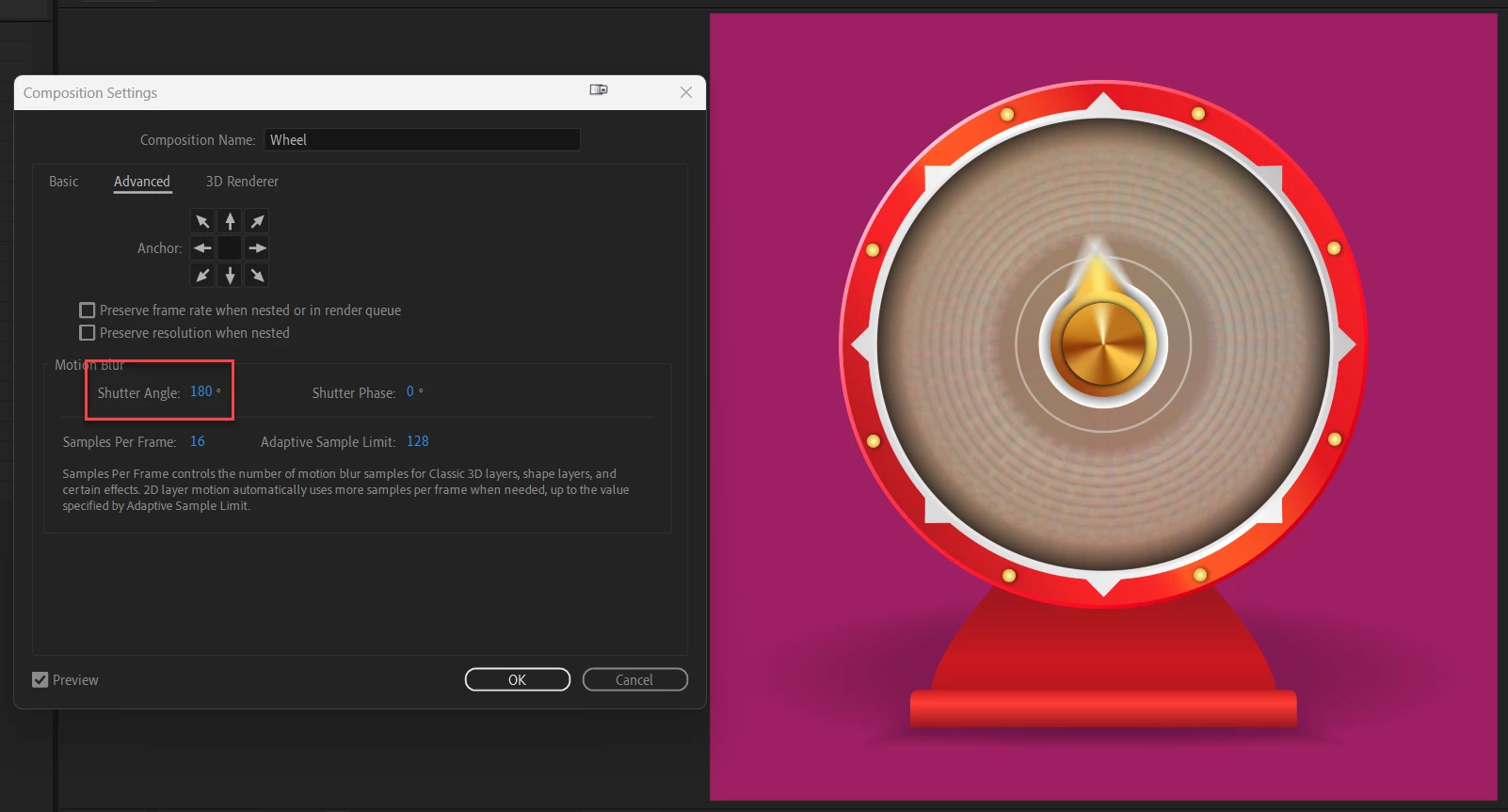Open the 3D Renderer tab
Viewport: 1508px width, 812px height.
pyautogui.click(x=242, y=182)
